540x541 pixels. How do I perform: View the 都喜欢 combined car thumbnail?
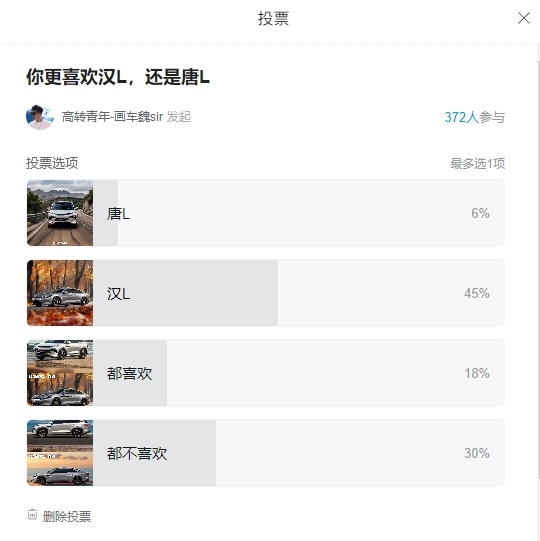pyautogui.click(x=60, y=373)
